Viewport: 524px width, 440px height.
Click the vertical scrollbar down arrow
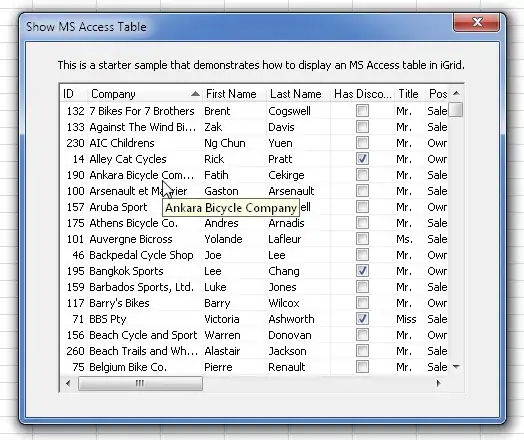tap(456, 367)
